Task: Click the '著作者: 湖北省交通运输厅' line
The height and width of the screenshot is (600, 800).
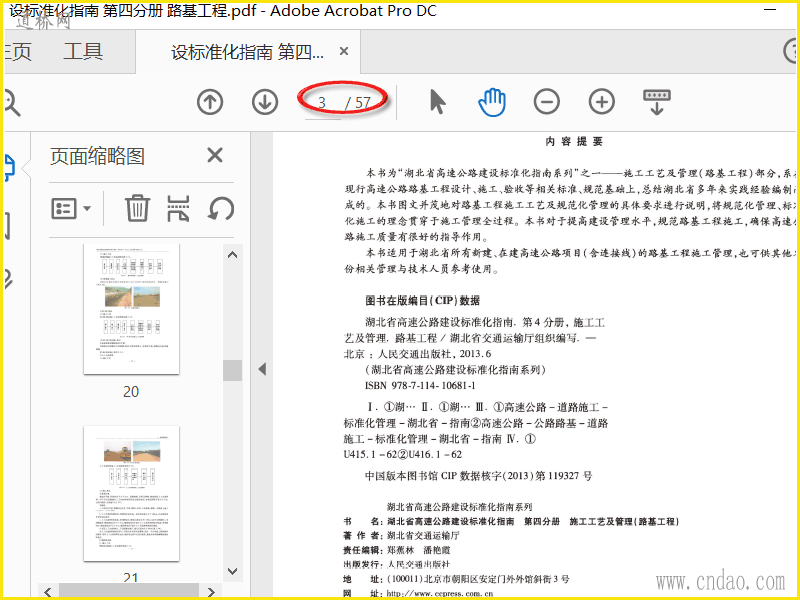Action: (x=402, y=536)
